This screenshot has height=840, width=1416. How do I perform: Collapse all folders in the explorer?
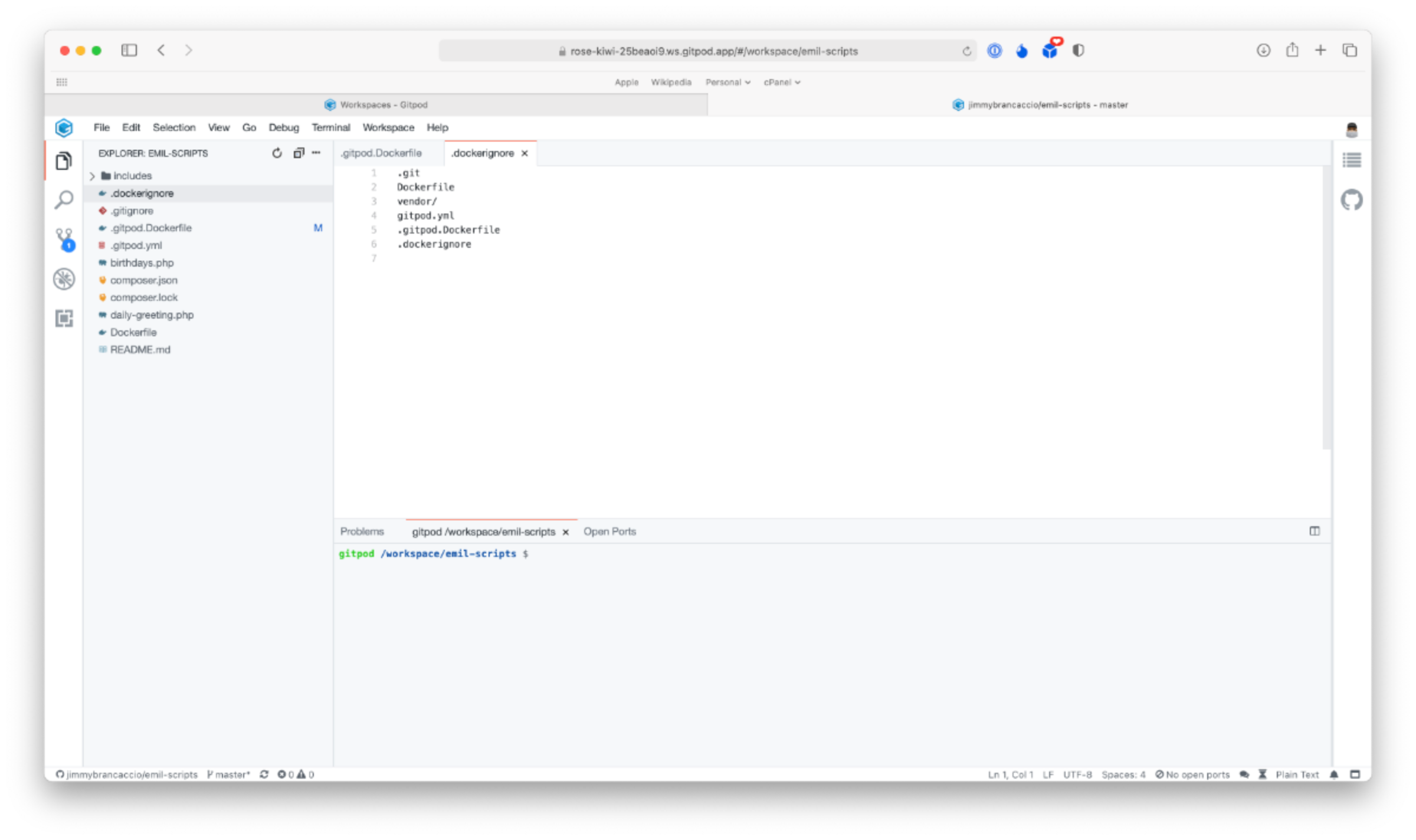pos(299,153)
